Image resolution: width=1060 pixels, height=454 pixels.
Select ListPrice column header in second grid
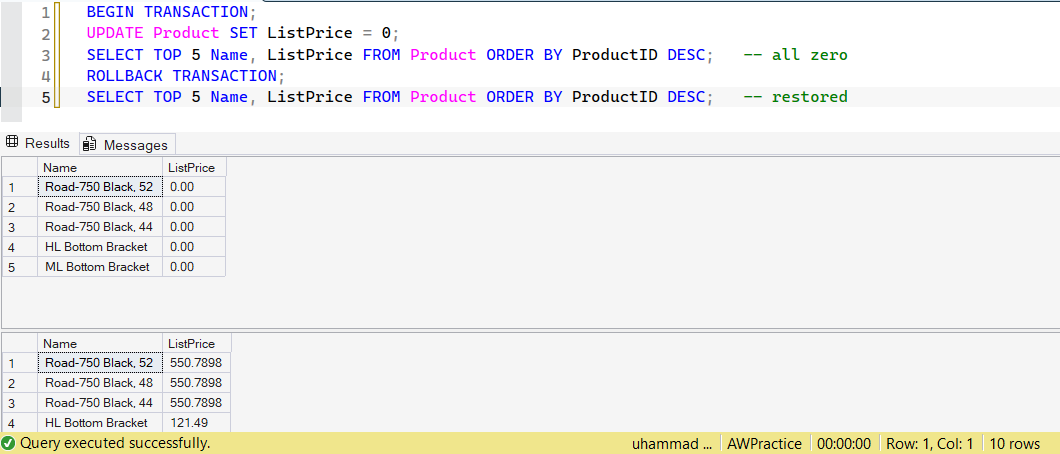[x=197, y=343]
